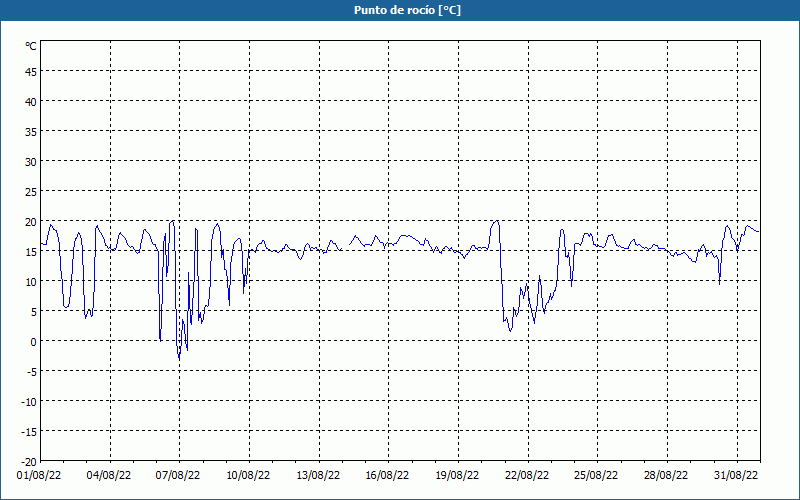Viewport: 800px width, 500px height.
Task: Click the y-axis value 40
Action: click(31, 102)
